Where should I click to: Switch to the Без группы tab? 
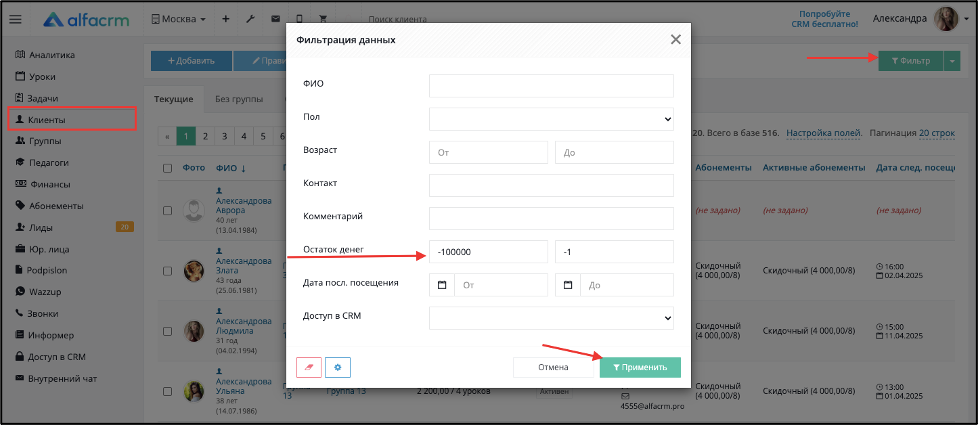(239, 99)
